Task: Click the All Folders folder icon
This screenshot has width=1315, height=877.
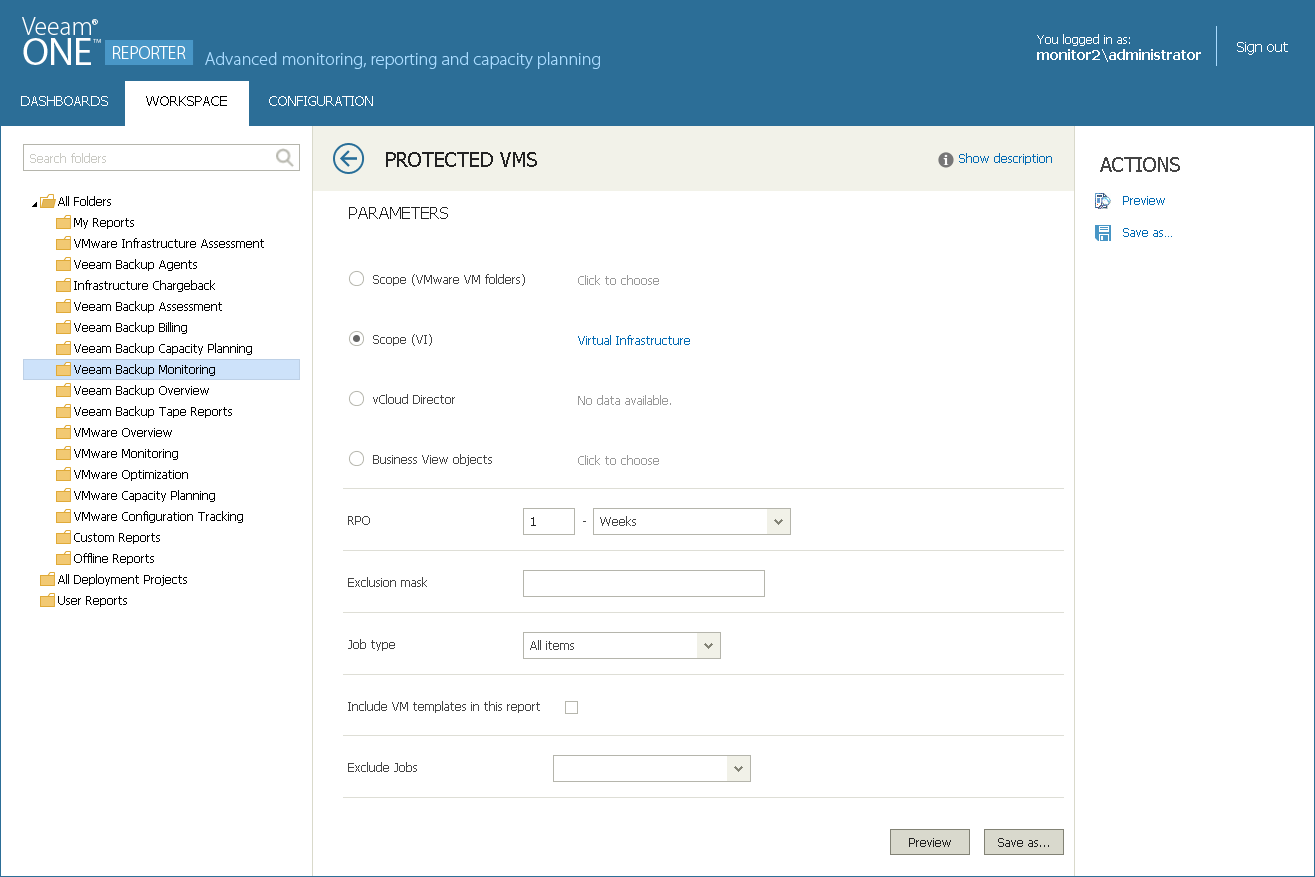Action: (47, 201)
